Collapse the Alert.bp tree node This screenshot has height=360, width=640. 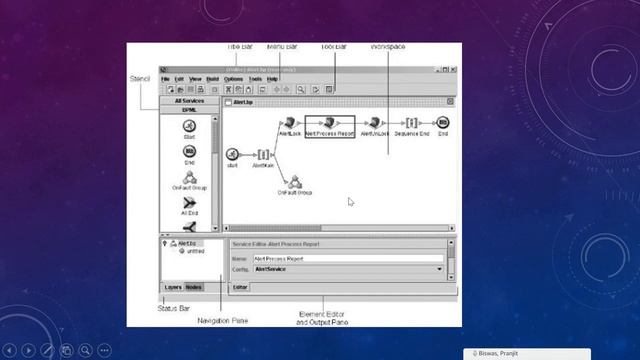[164, 243]
